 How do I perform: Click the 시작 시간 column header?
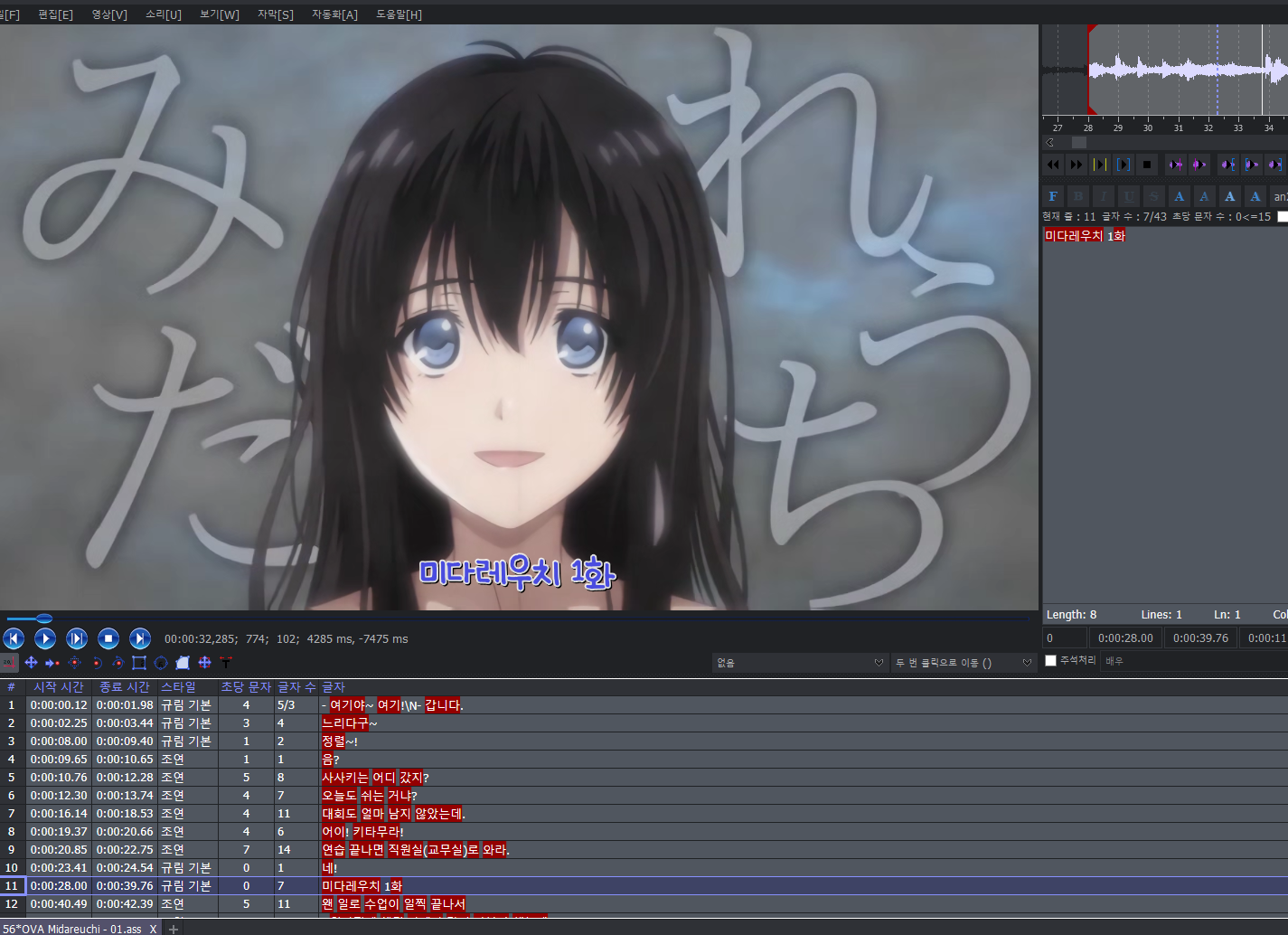[59, 687]
